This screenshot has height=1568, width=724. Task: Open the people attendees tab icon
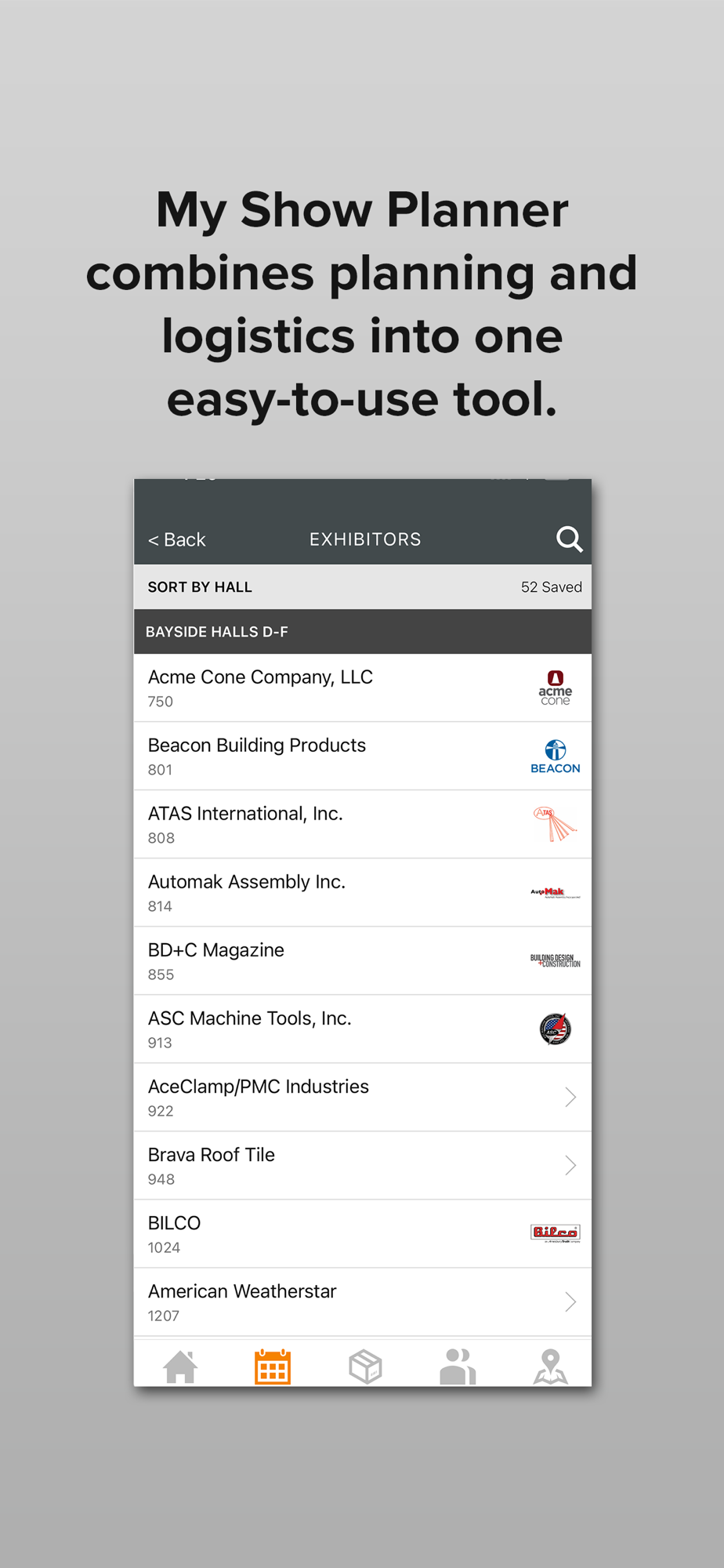pyautogui.click(x=458, y=1367)
